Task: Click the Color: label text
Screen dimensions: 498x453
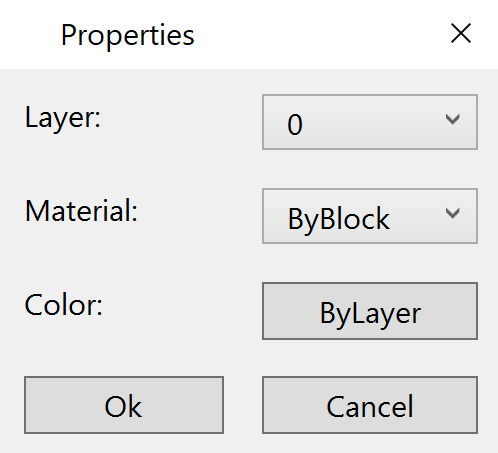Action: coord(63,305)
